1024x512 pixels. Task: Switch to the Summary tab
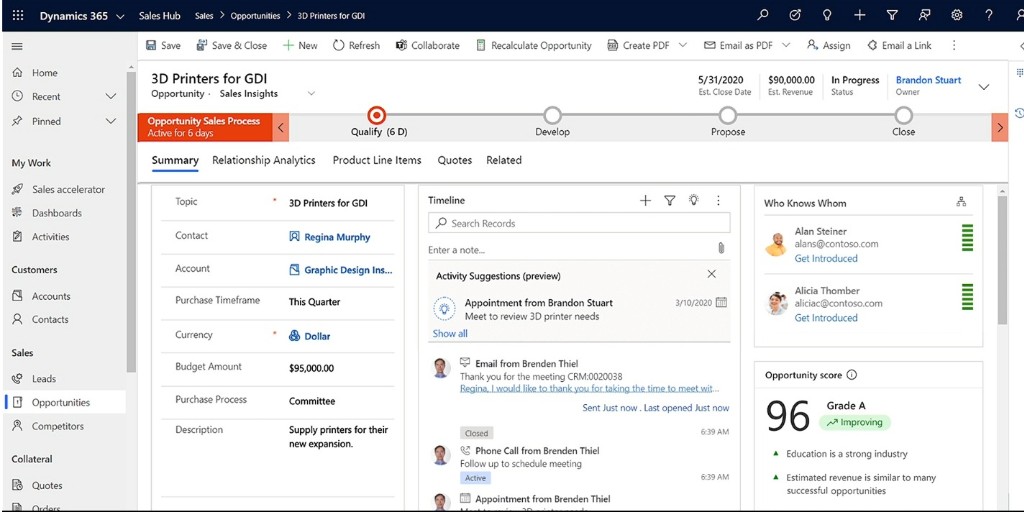coord(175,160)
